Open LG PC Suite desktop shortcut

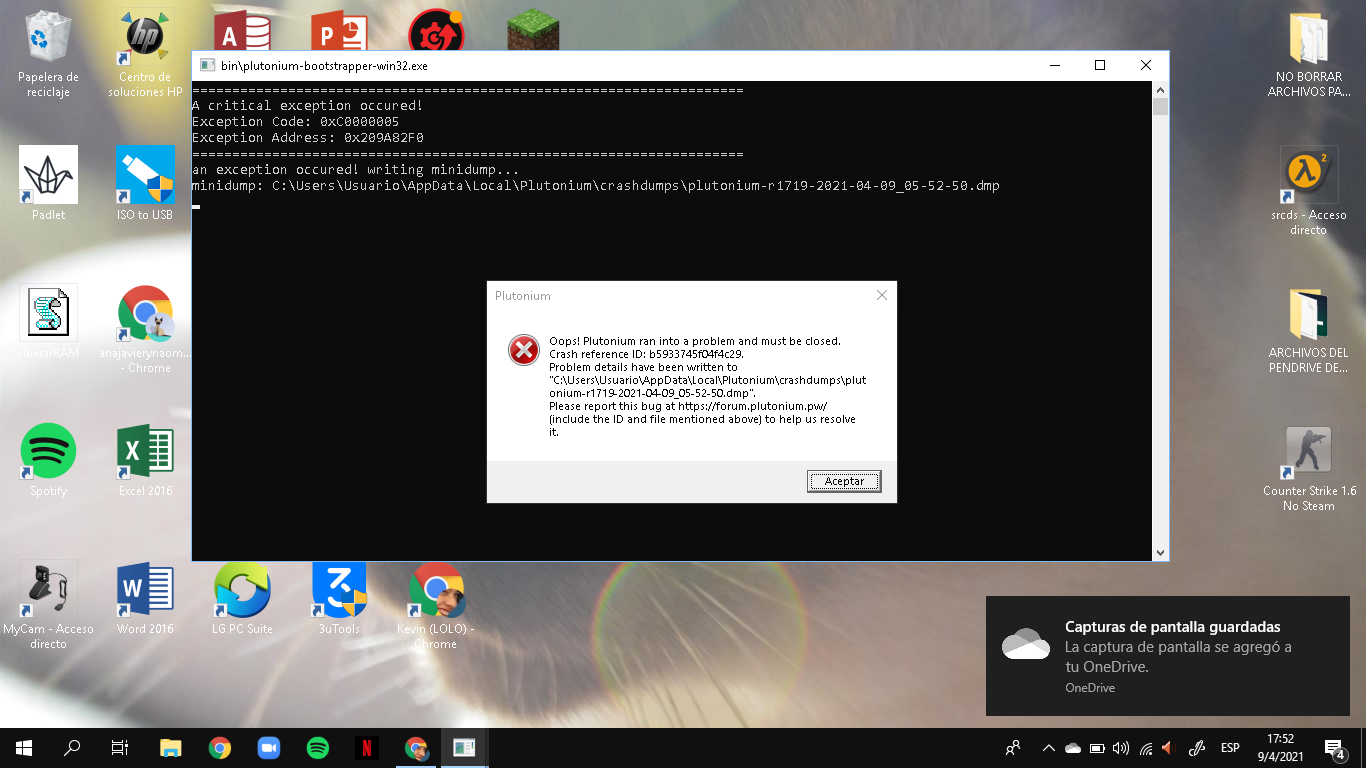(242, 598)
